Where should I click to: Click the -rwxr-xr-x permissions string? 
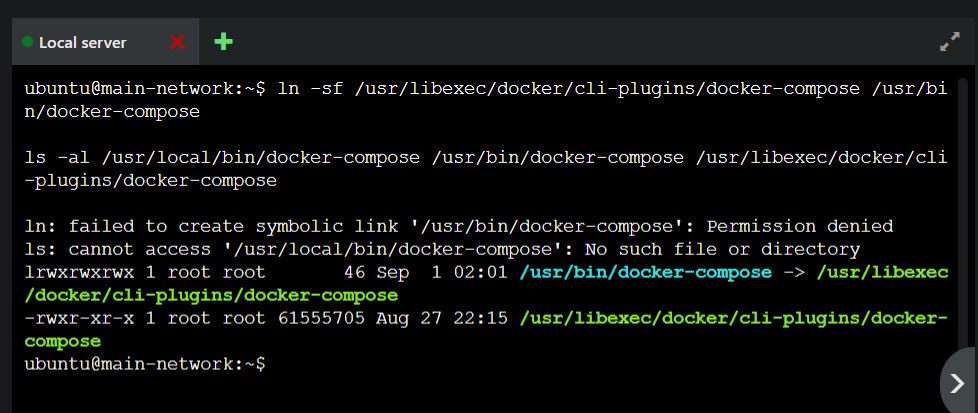tap(78, 319)
